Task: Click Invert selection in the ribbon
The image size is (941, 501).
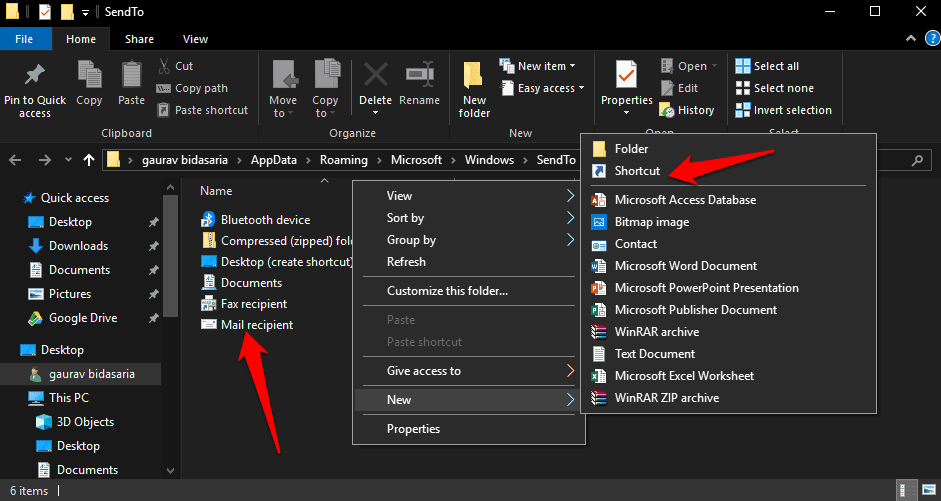Action: (784, 110)
